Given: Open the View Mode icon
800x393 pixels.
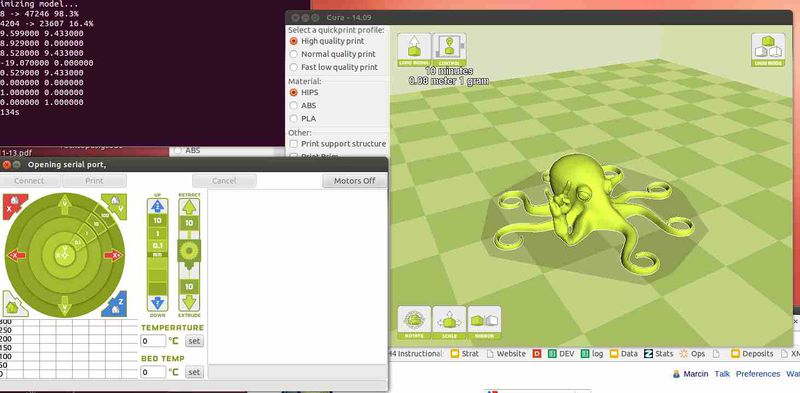Looking at the screenshot, I should click(768, 50).
